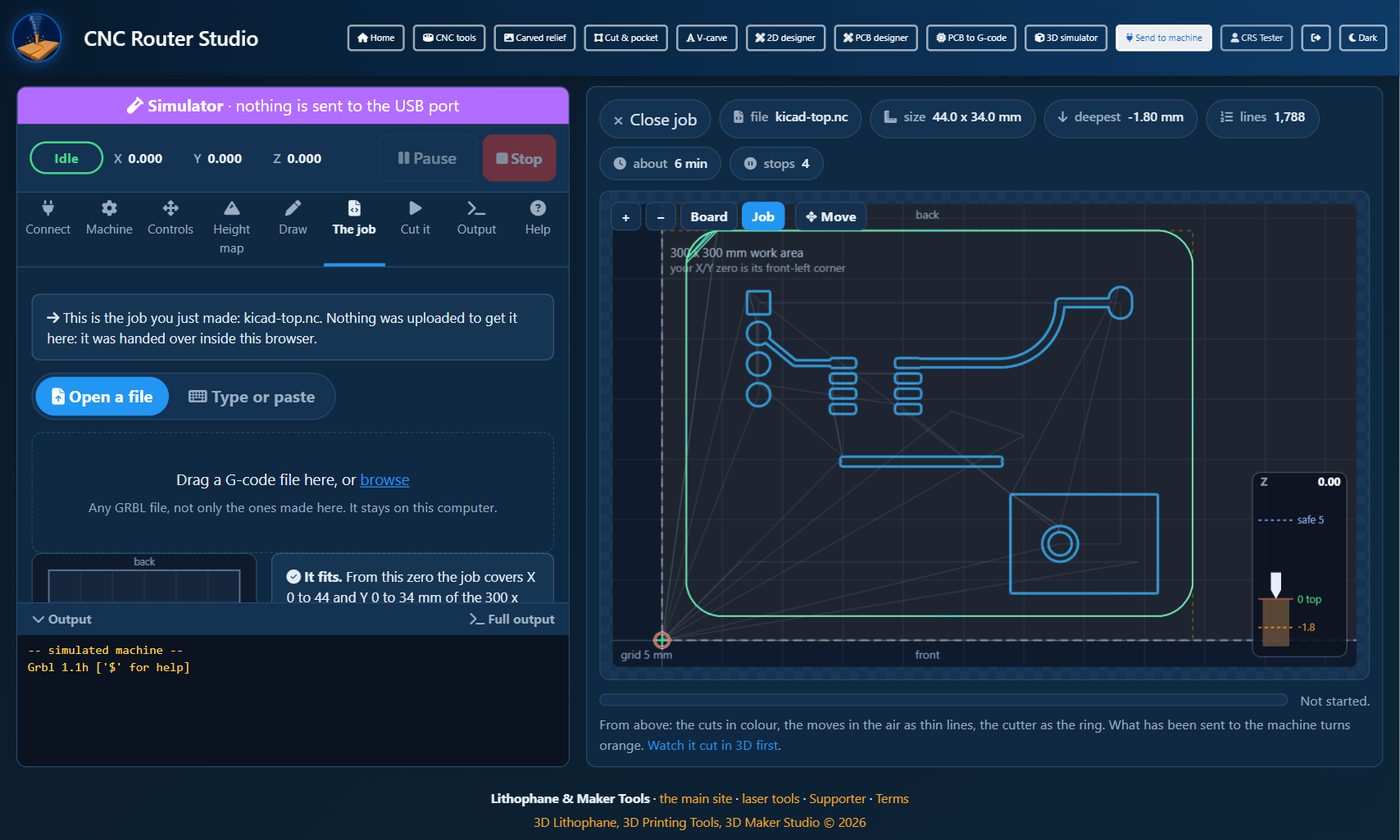Screen dimensions: 1400x840
Task: Close the current job
Action: click(655, 119)
